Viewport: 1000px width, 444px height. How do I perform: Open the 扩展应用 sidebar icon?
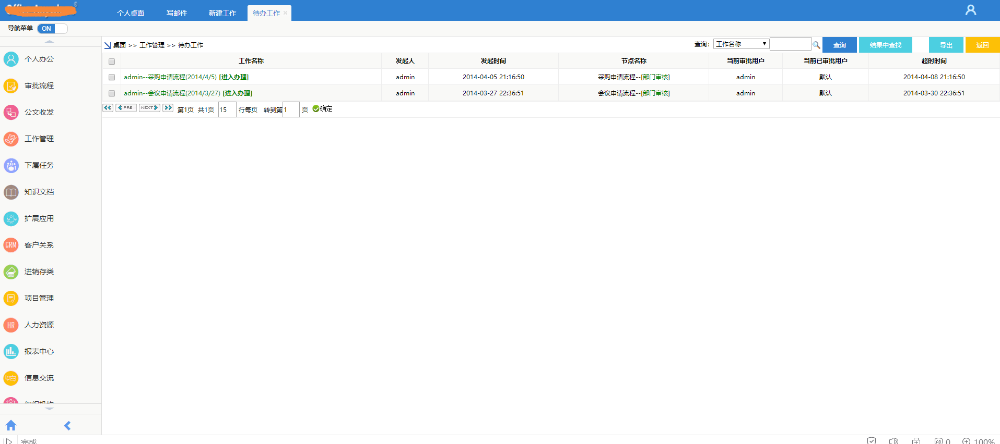(x=11, y=219)
